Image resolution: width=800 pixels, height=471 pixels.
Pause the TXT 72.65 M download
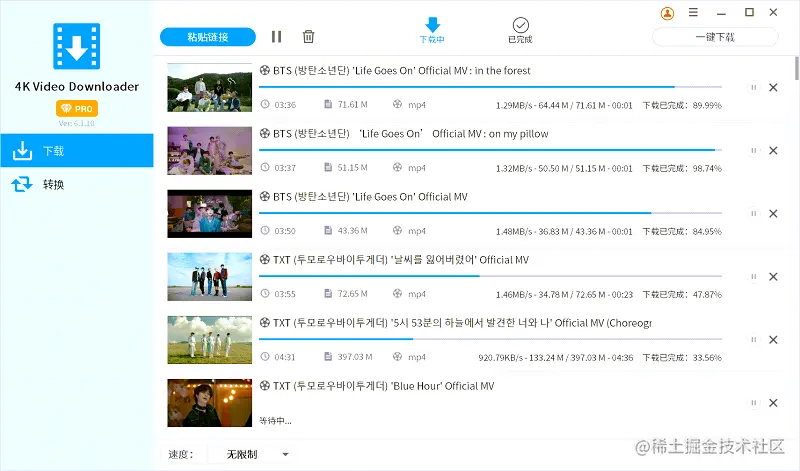(753, 277)
